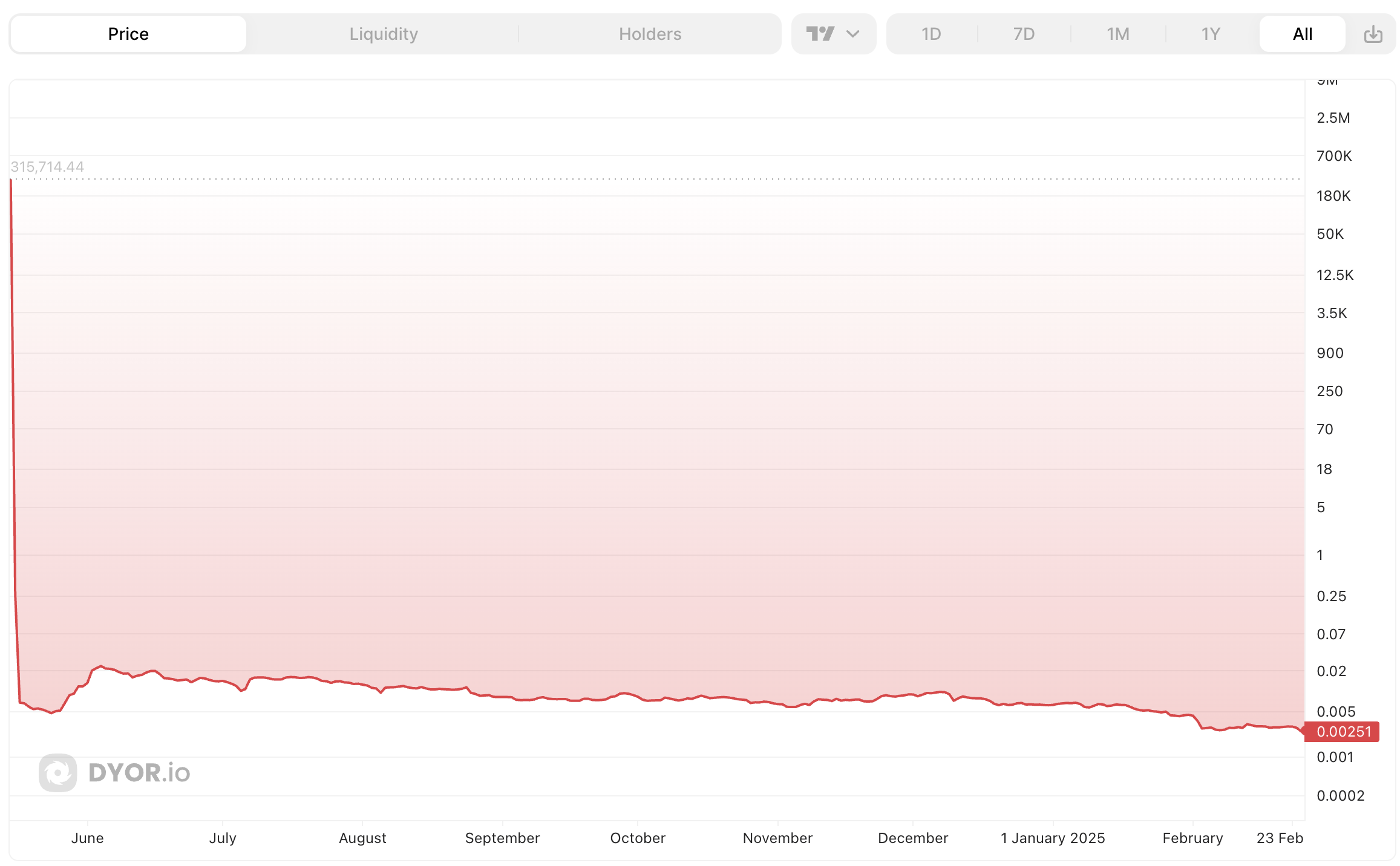The height and width of the screenshot is (866, 1400).
Task: Click the 12.5K price scale label
Action: click(x=1335, y=275)
